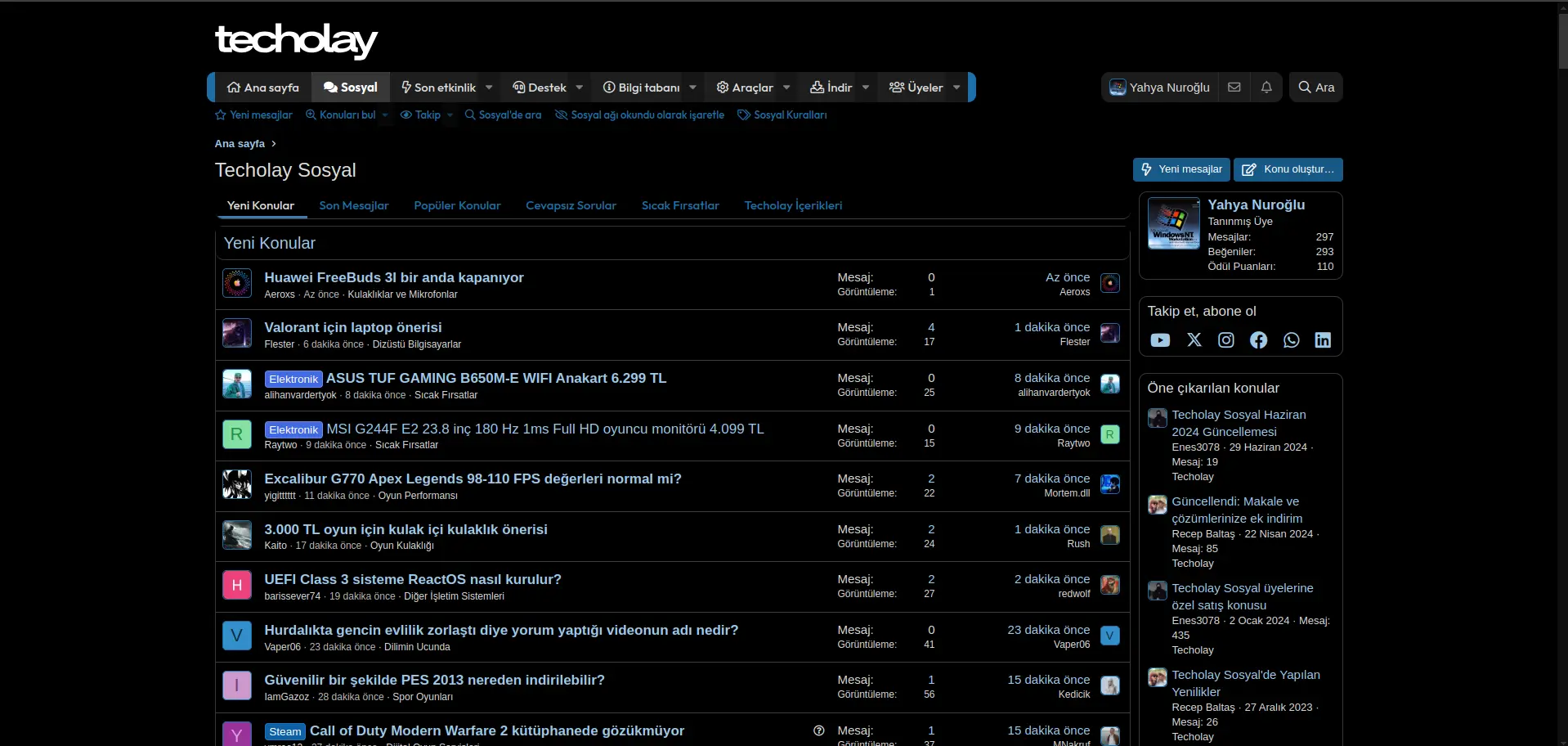Open Flester avatar beside Valorant laptop thread
This screenshot has height=746, width=1568.
tap(237, 333)
